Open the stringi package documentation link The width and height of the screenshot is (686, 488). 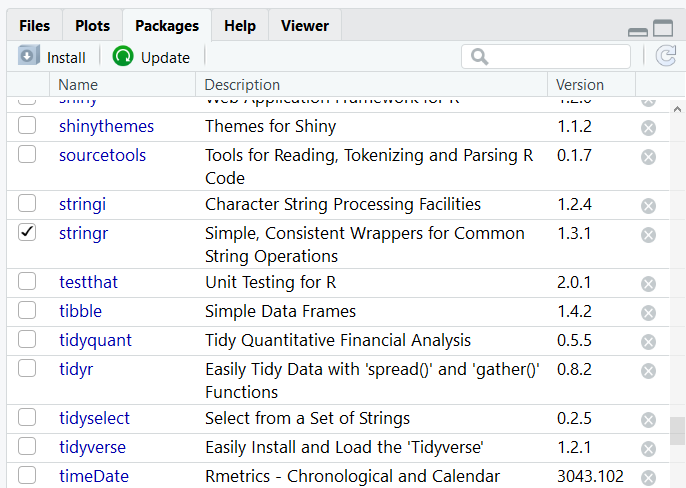82,204
